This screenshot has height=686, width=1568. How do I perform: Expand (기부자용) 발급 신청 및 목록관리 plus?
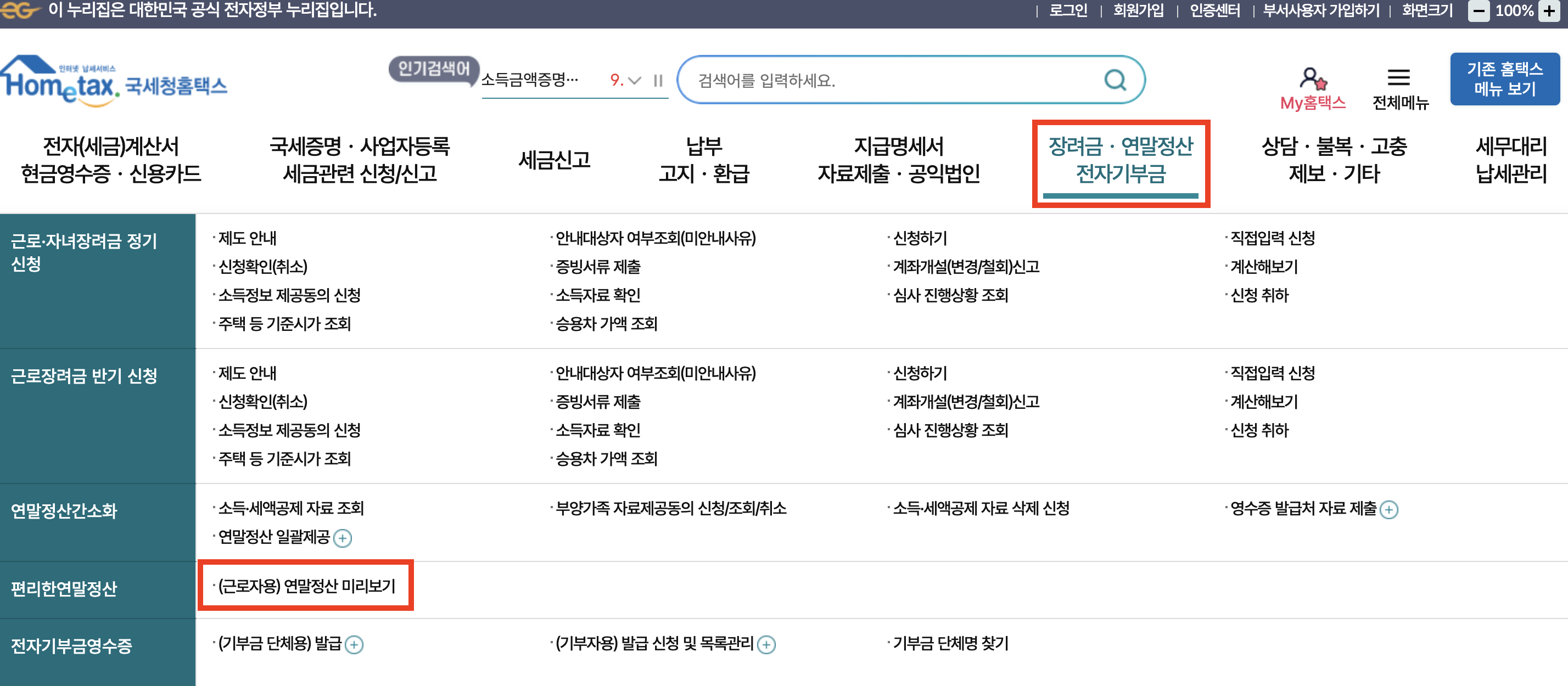[766, 645]
